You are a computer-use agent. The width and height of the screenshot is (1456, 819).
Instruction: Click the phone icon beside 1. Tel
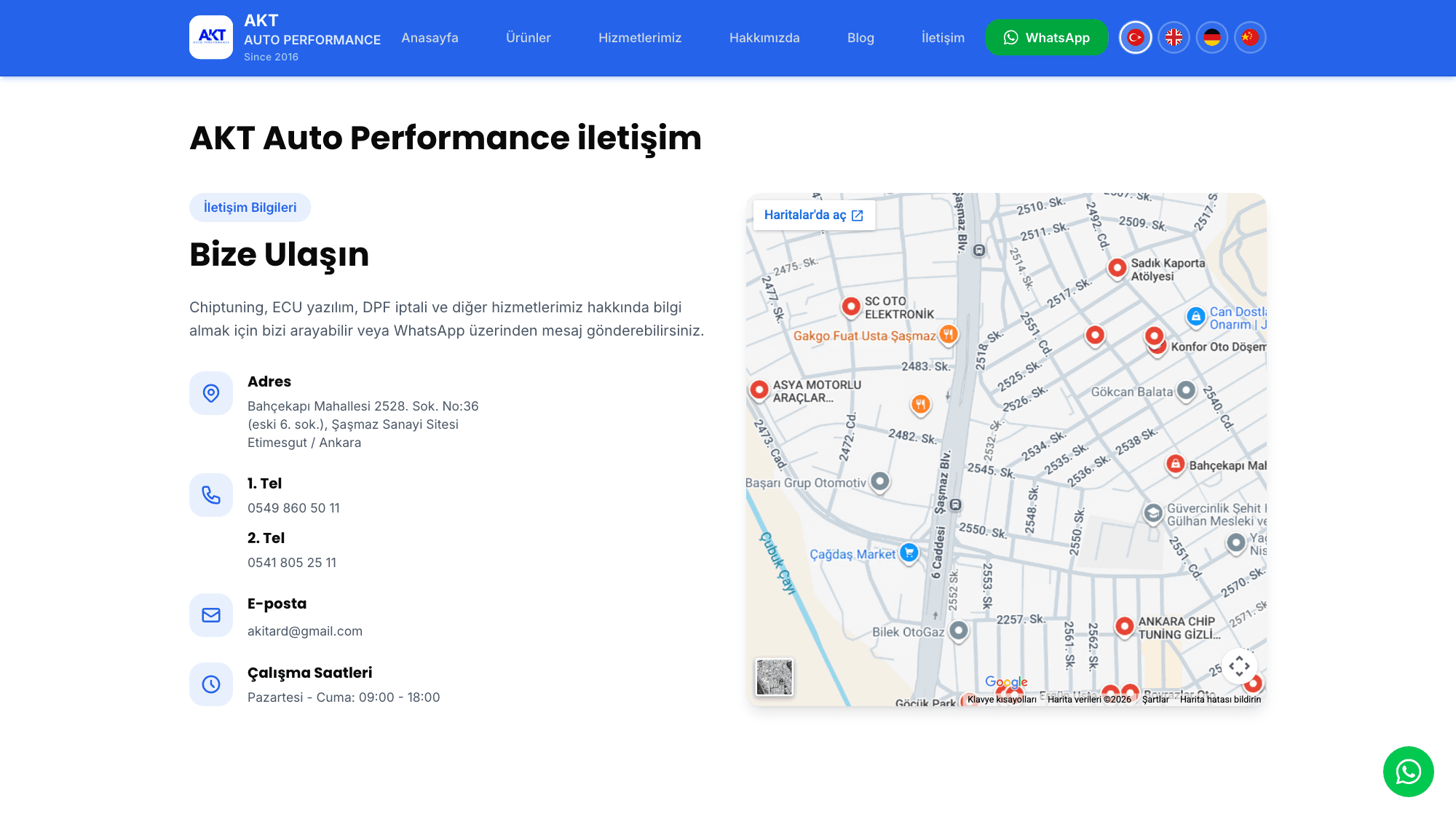point(211,495)
